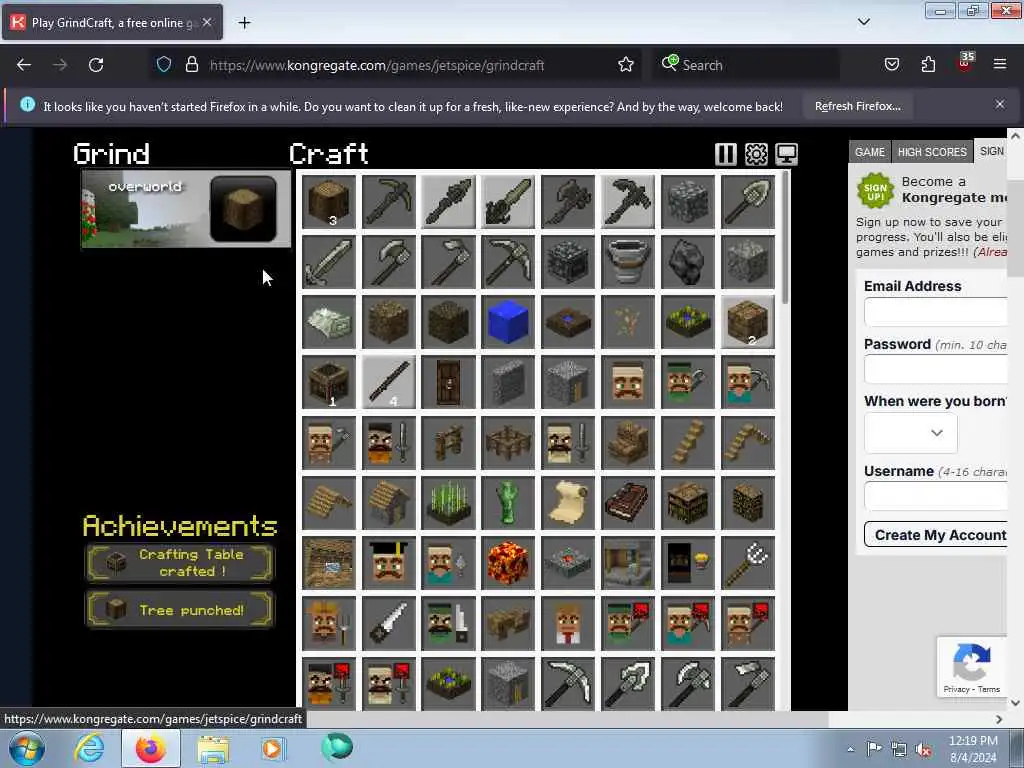Open the Tree punched achievement
Image resolution: width=1024 pixels, height=768 pixels.
(180, 610)
